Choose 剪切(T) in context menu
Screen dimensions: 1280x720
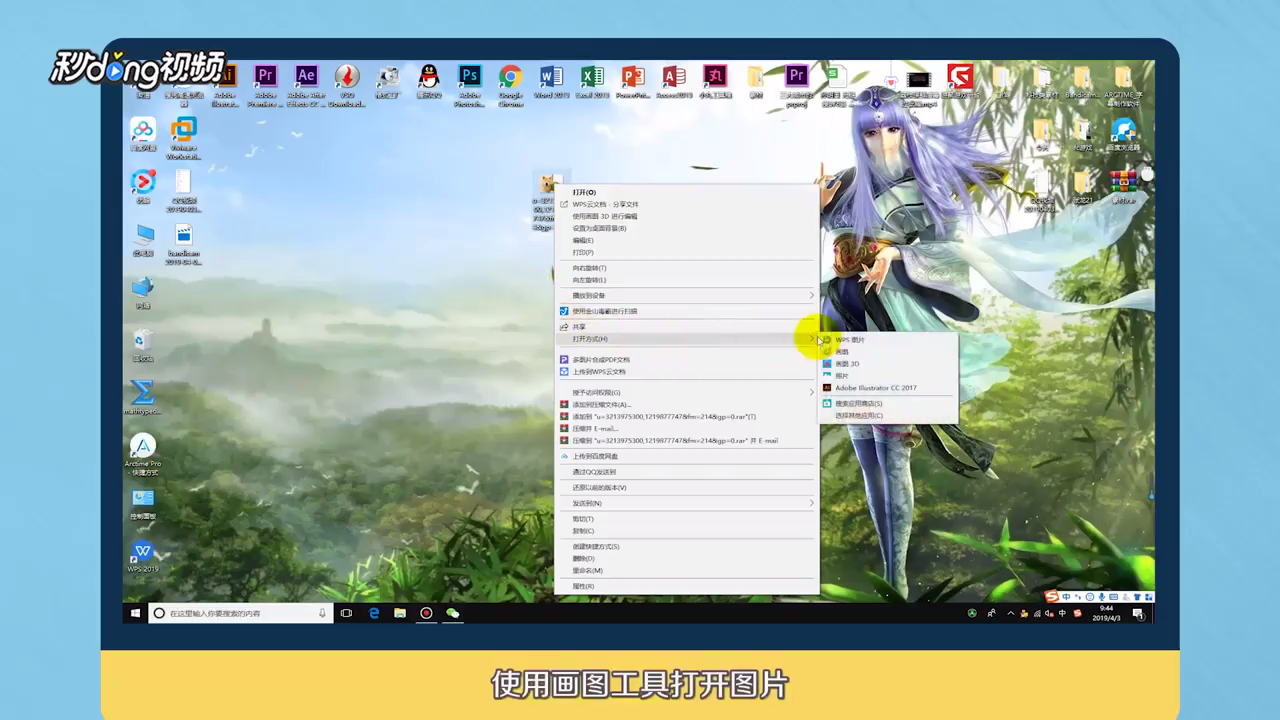click(x=687, y=519)
